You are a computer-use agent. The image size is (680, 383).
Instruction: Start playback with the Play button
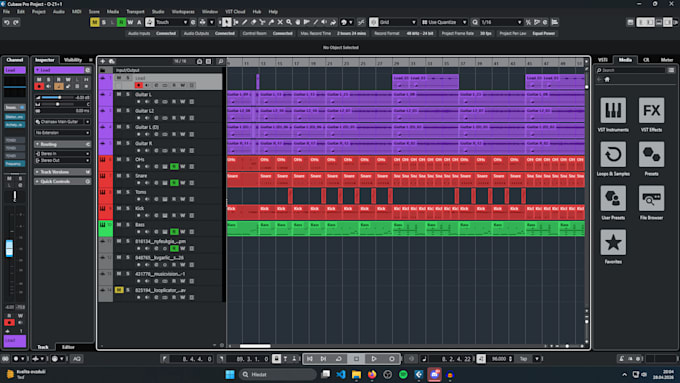374,359
